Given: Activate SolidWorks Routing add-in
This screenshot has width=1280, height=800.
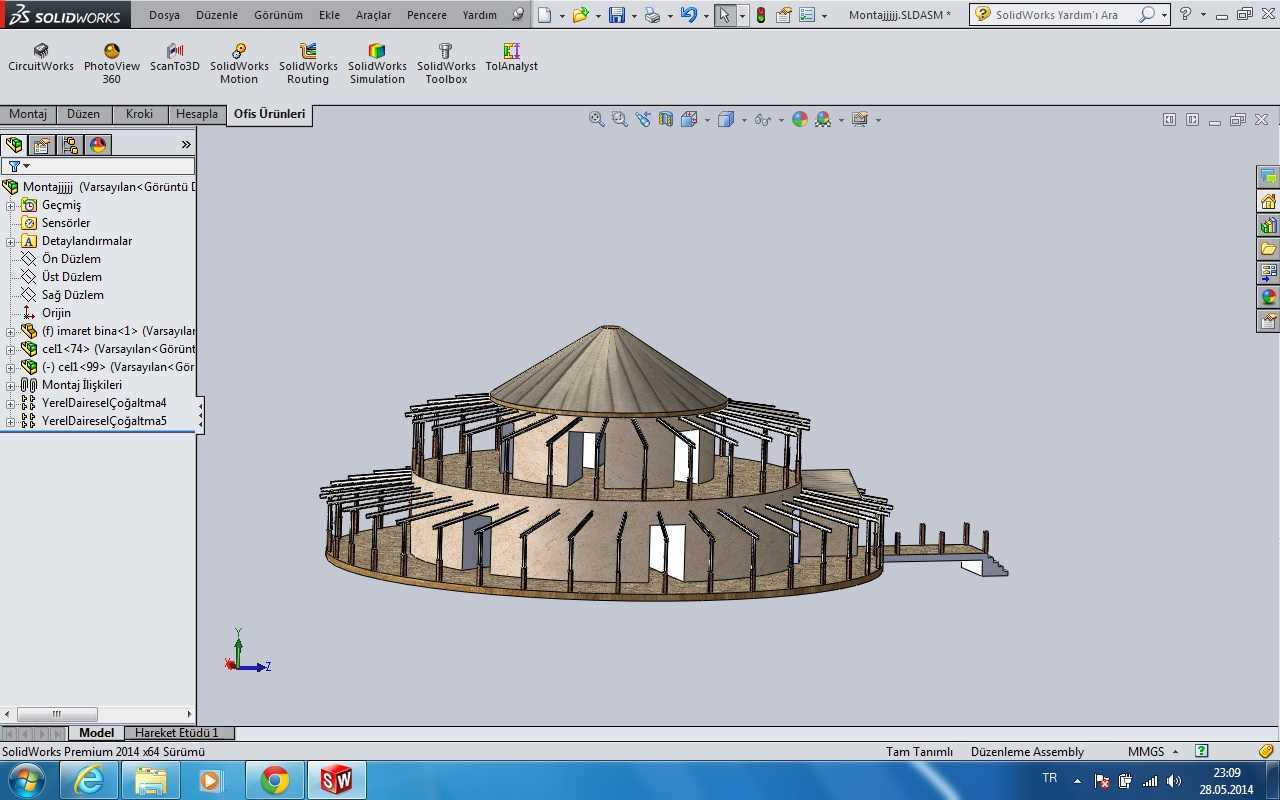Looking at the screenshot, I should (308, 64).
